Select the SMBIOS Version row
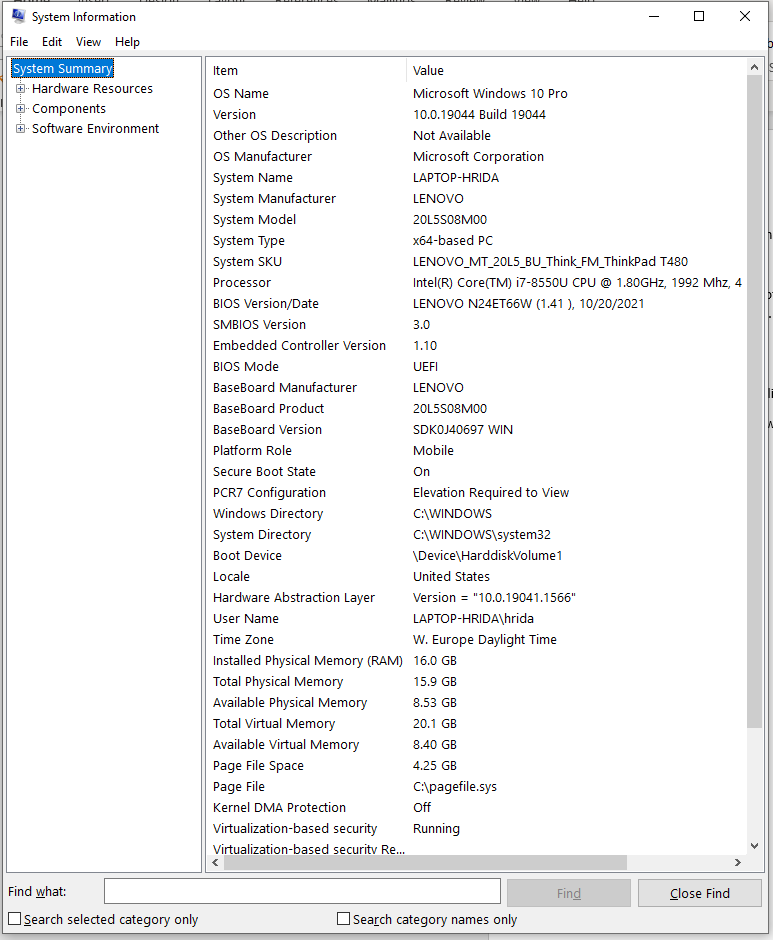 [477, 324]
